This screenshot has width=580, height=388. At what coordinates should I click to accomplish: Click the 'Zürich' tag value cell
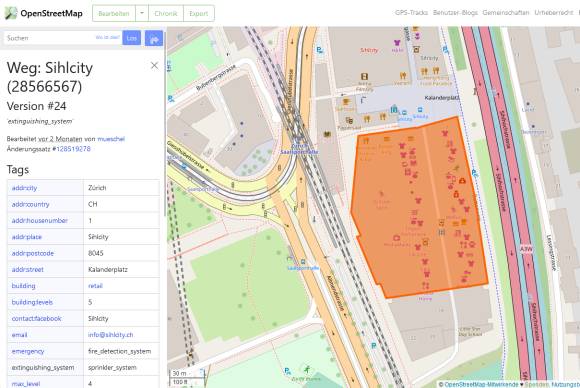pyautogui.click(x=122, y=188)
